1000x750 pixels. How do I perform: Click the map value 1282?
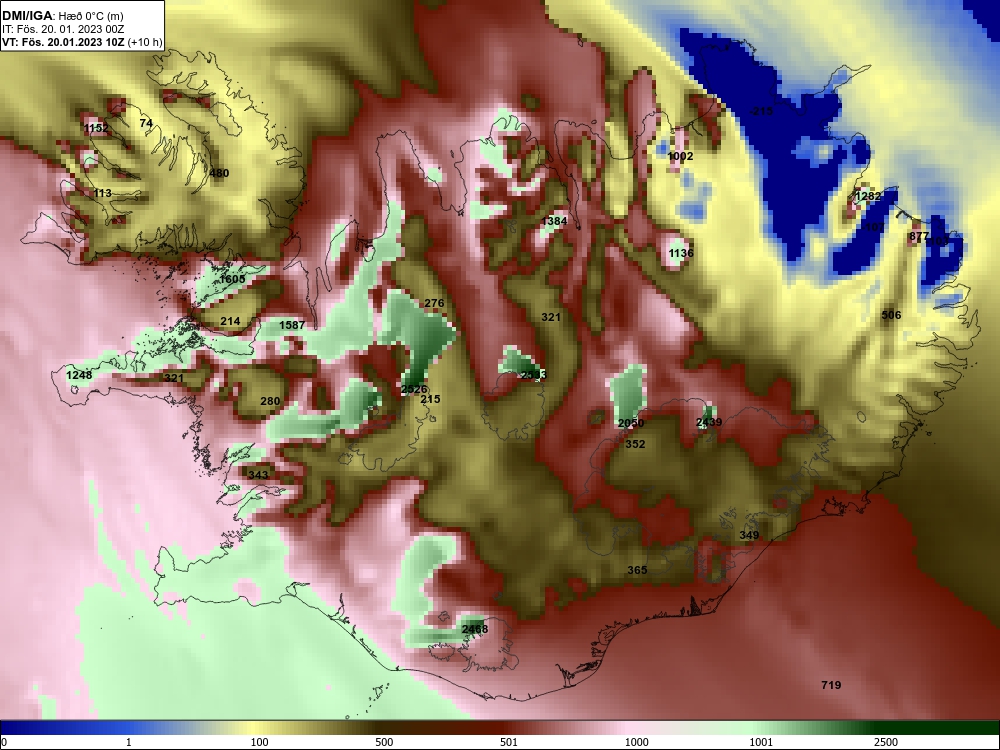point(868,196)
